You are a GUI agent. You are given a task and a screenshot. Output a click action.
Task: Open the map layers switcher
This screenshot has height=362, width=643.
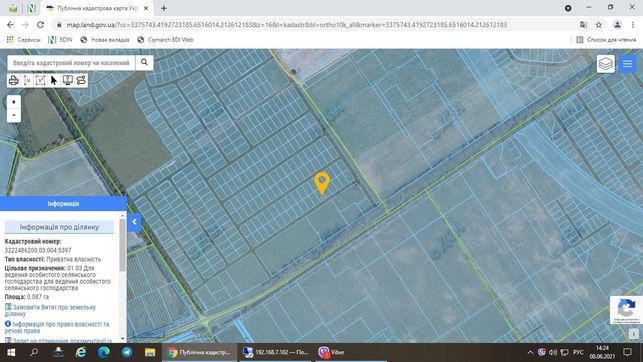606,64
